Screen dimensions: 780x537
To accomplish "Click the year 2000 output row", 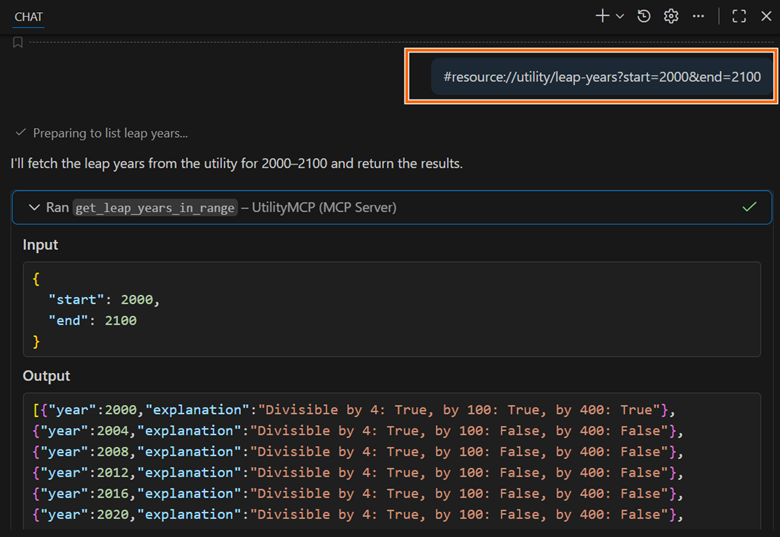I will [350, 410].
